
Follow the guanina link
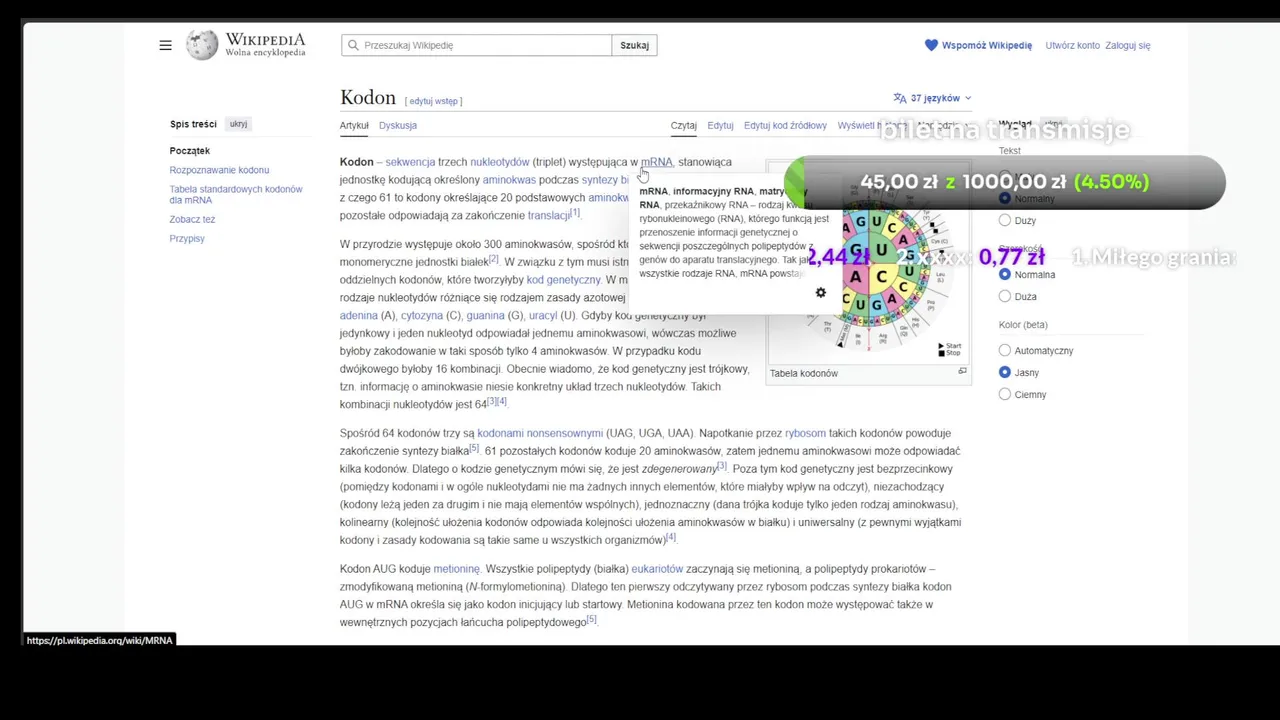tap(485, 316)
